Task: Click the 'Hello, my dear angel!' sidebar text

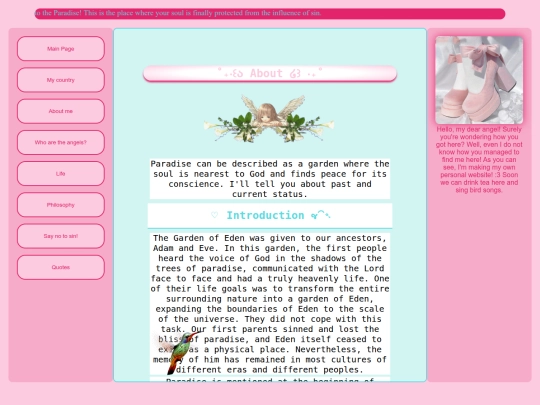Action: [479, 159]
